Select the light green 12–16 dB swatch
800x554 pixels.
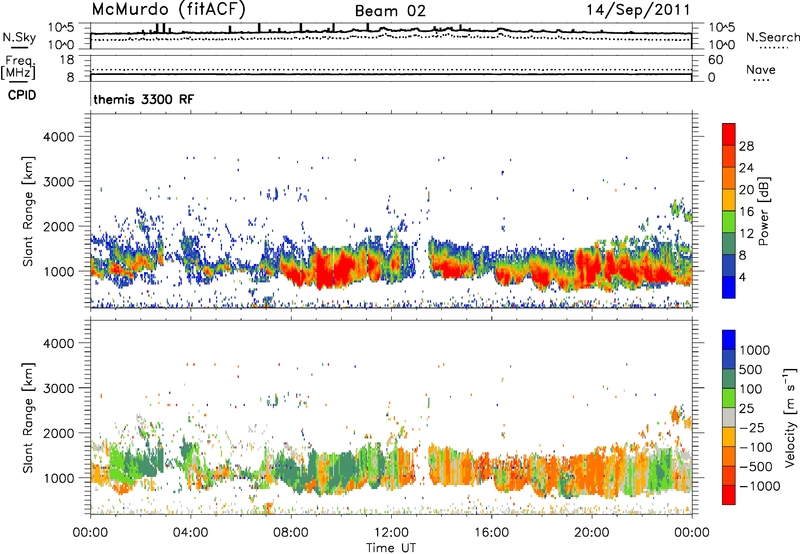coord(729,222)
